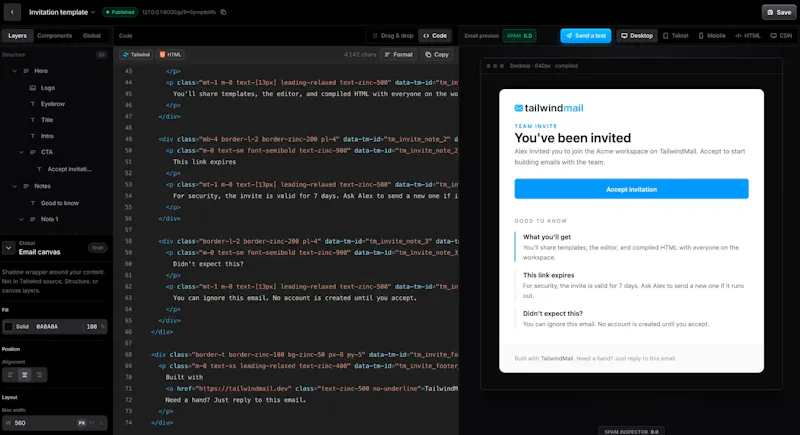Open the Global tab
The width and height of the screenshot is (800, 435).
(x=92, y=36)
